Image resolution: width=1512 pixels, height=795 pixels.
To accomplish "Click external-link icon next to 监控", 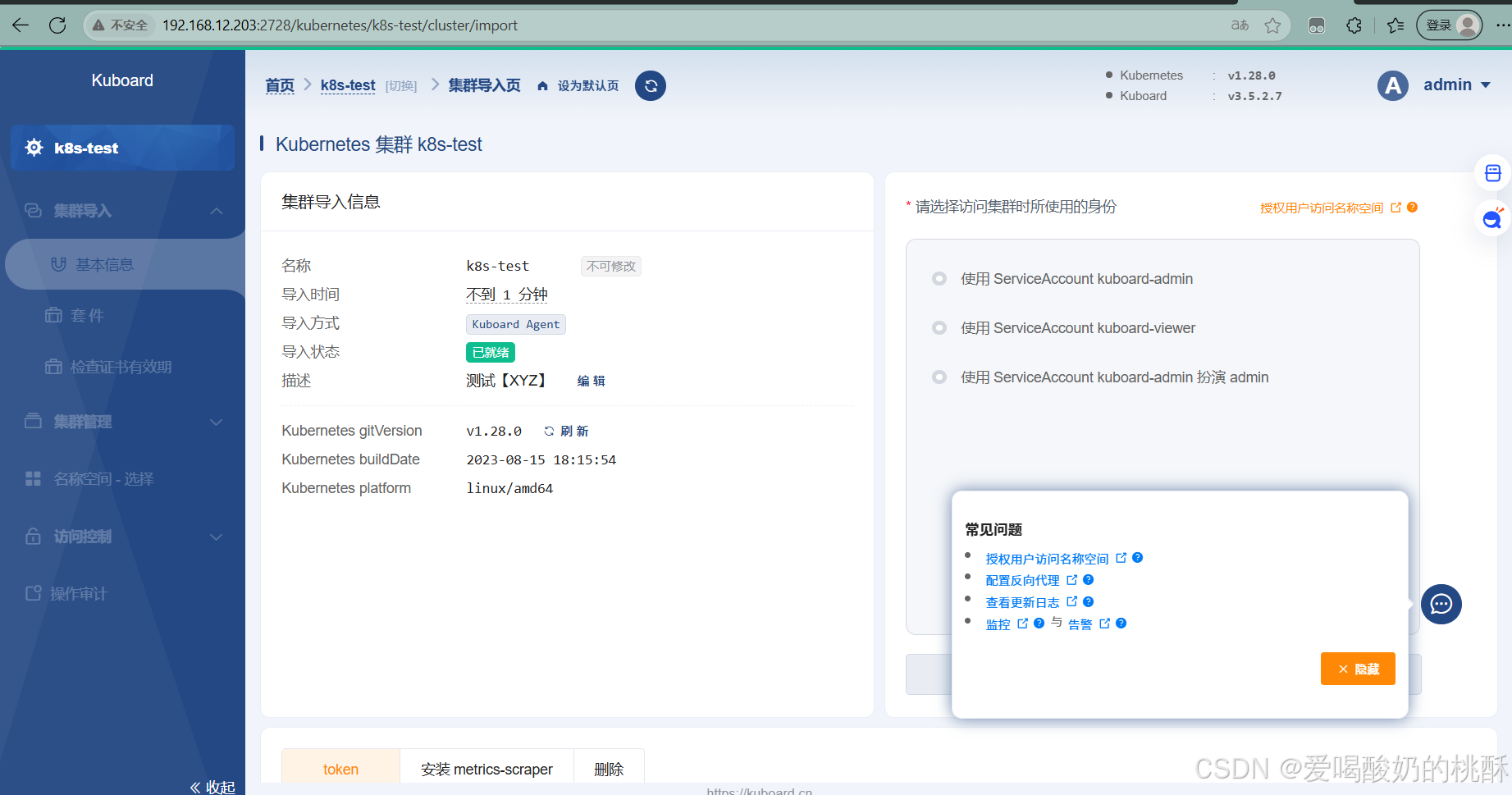I will [x=1023, y=624].
